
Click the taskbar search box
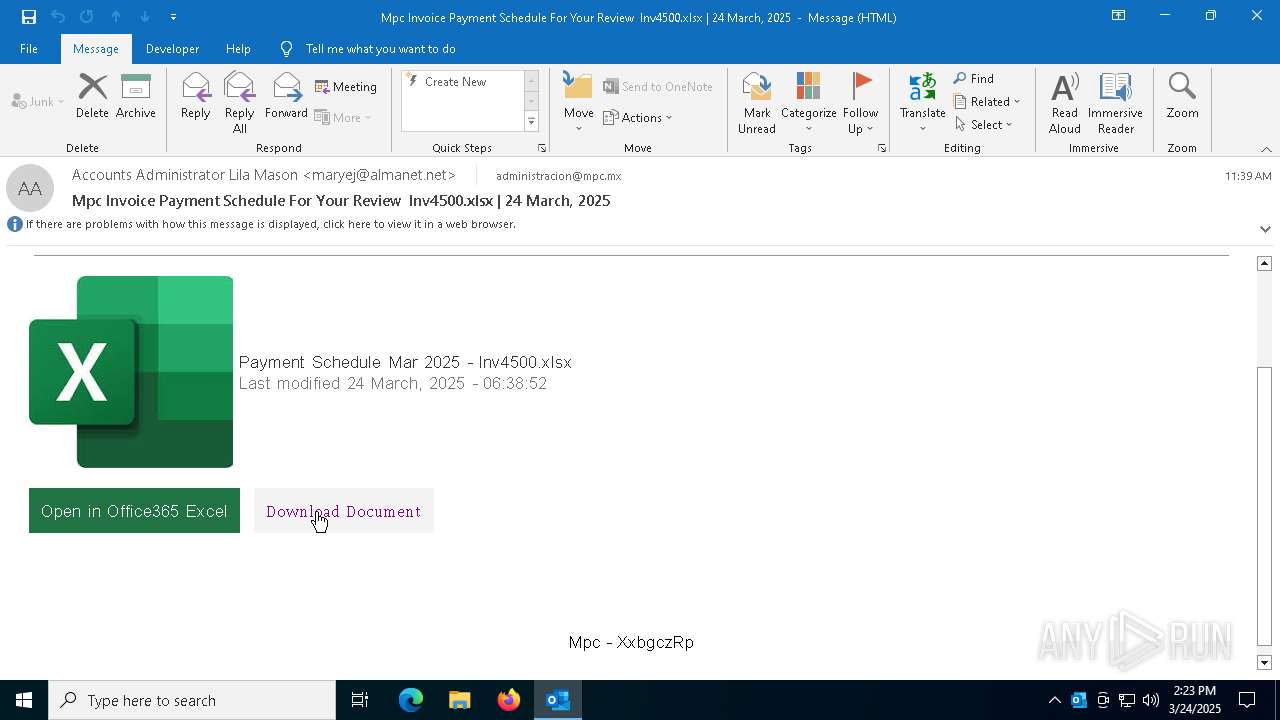192,700
